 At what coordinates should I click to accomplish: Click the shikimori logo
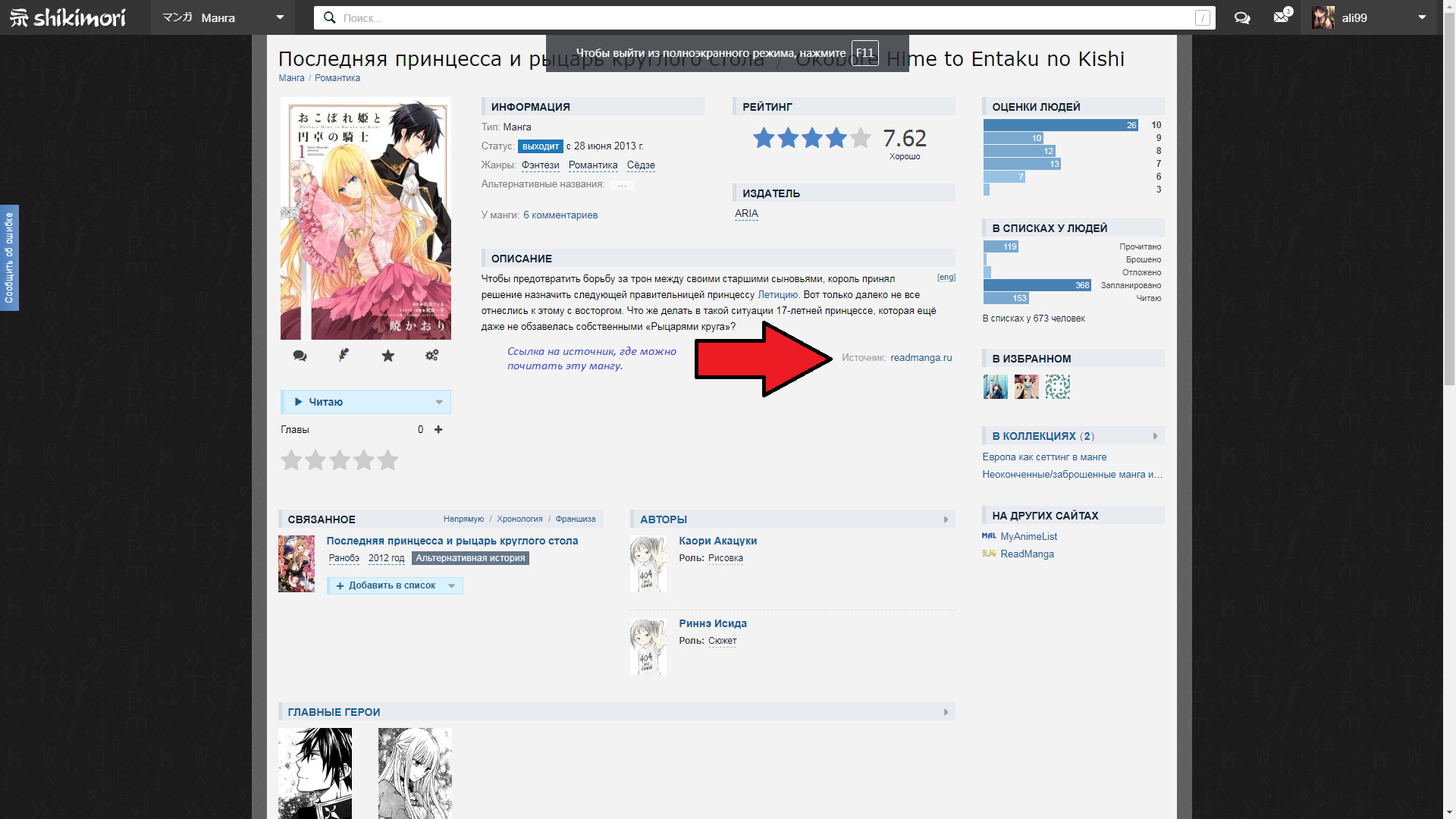[68, 17]
